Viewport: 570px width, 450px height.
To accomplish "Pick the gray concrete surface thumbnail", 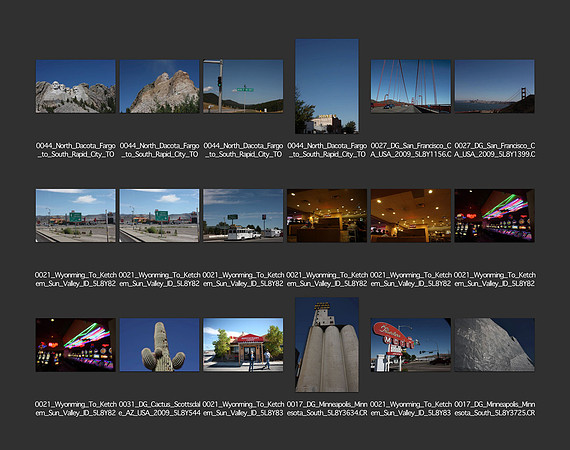I will [495, 345].
